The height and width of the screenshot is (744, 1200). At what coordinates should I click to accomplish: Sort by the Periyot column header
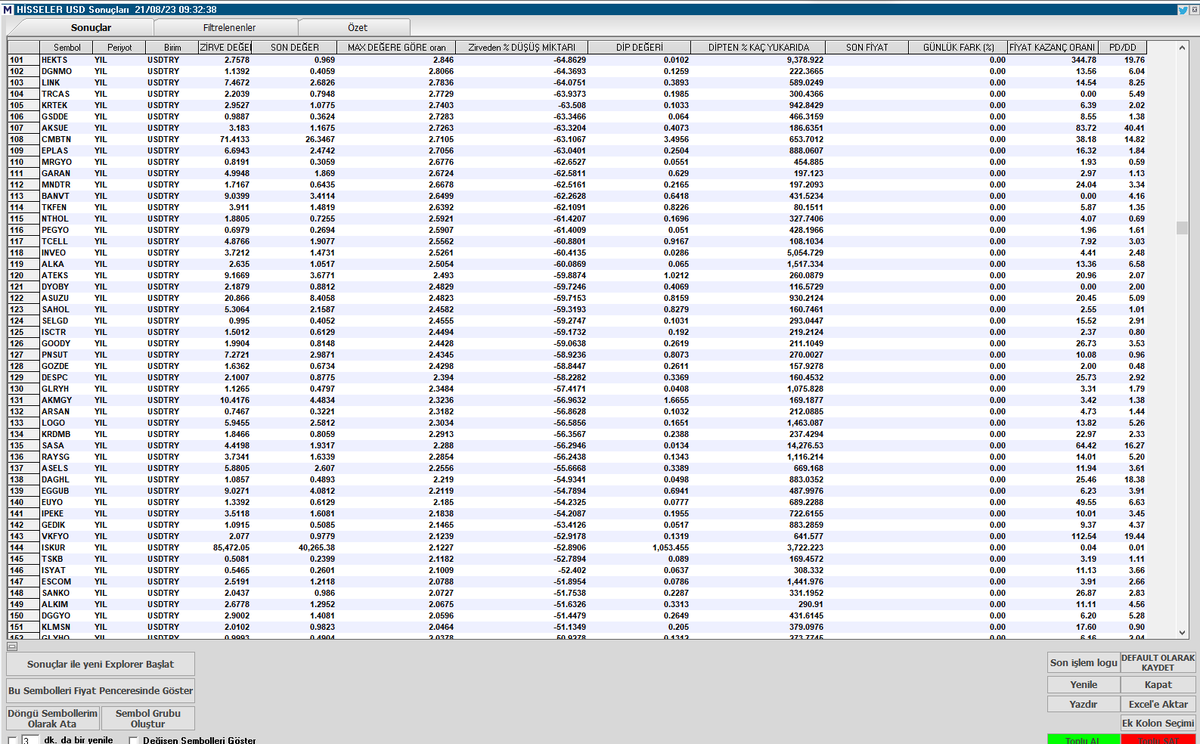coord(119,47)
